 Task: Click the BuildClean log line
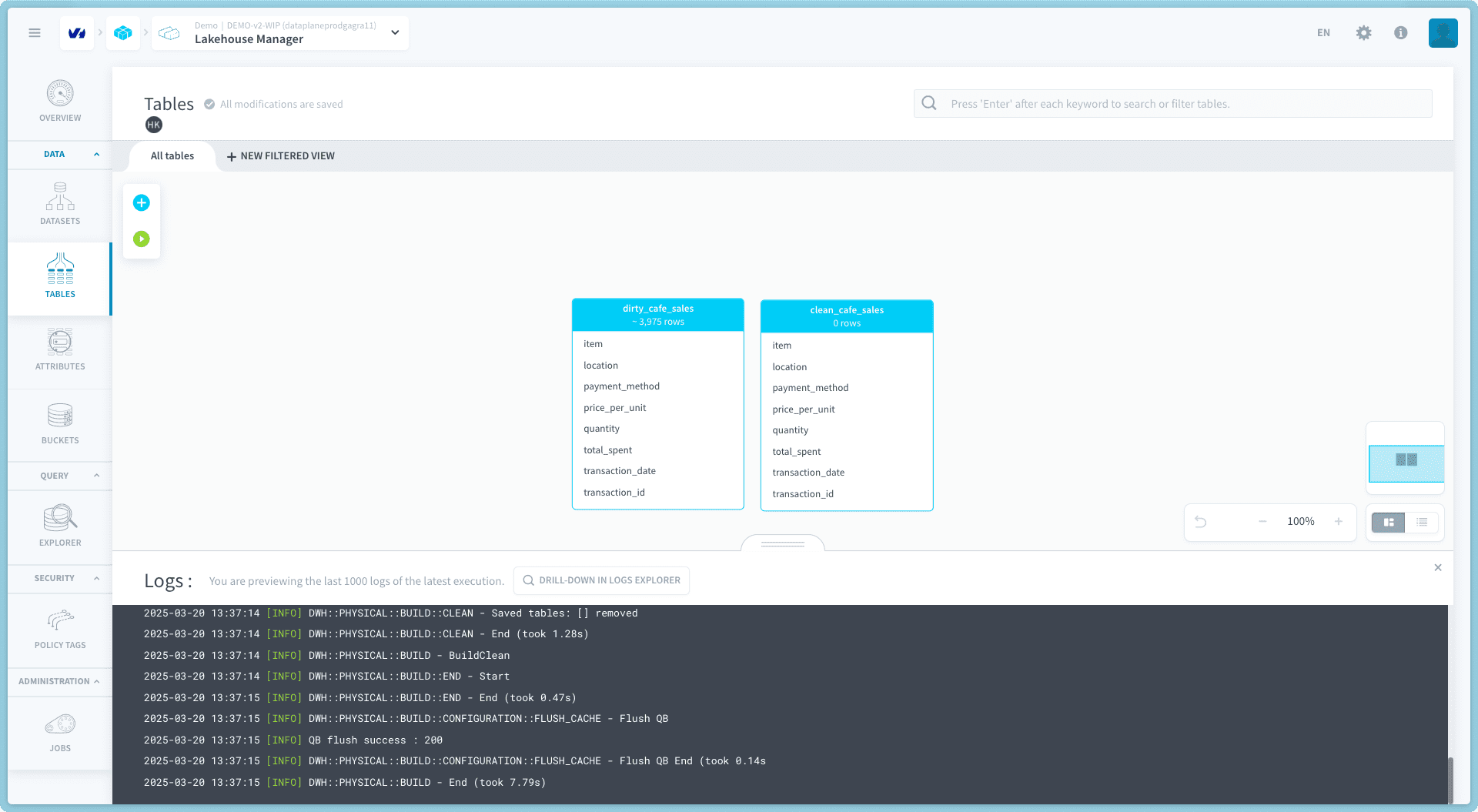[326, 656]
